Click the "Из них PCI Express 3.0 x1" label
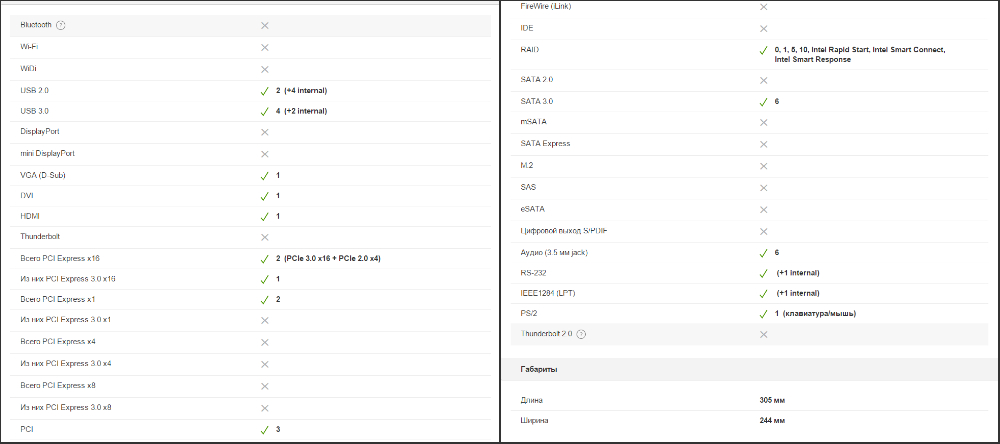1000x444 pixels. pyautogui.click(x=66, y=319)
